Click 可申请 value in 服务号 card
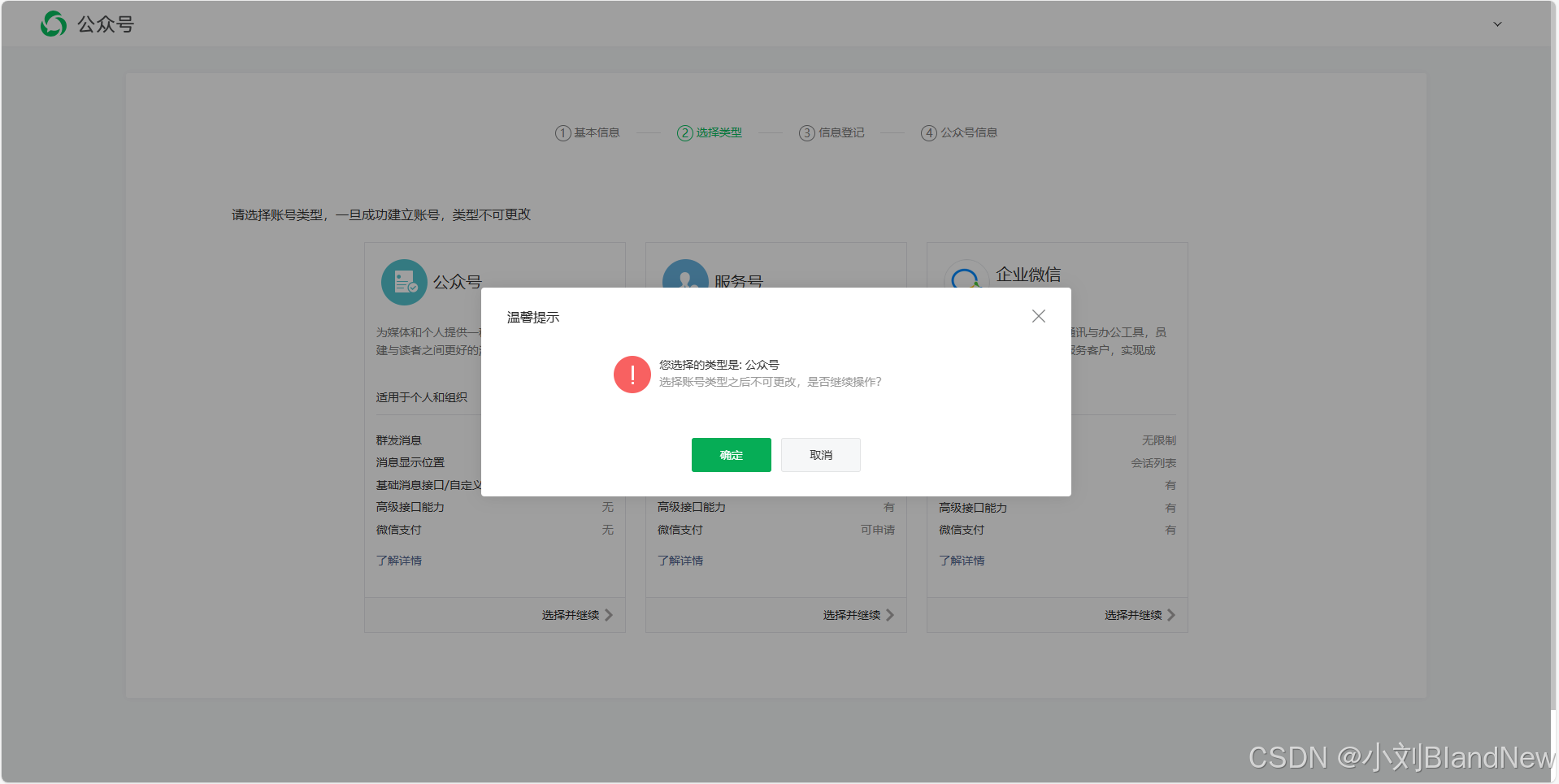 pos(878,530)
